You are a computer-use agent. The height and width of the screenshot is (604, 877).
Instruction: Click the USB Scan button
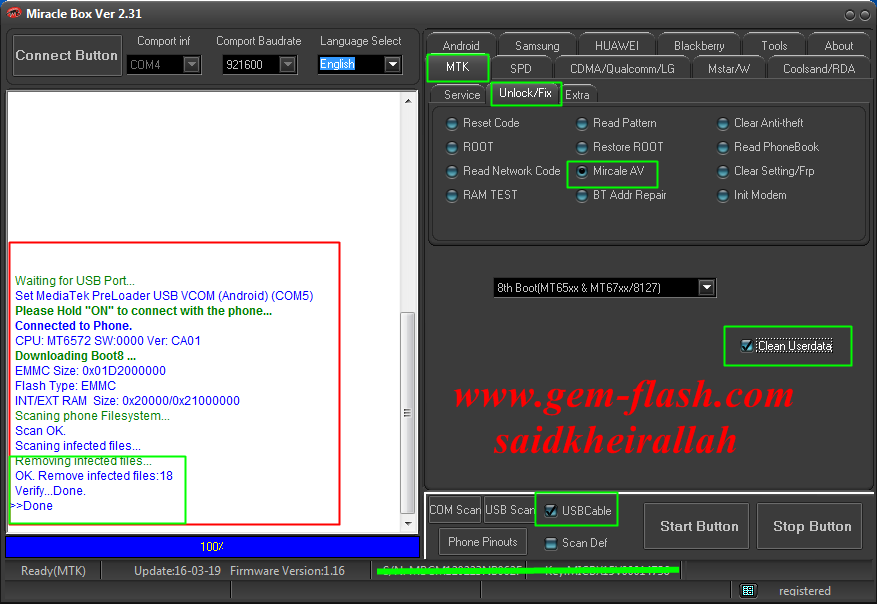pyautogui.click(x=510, y=510)
